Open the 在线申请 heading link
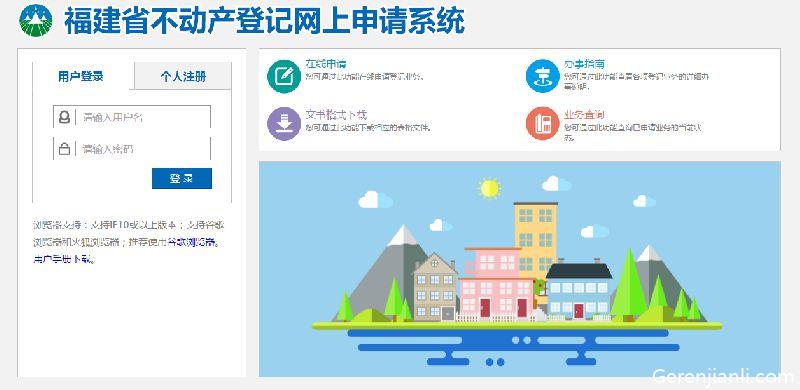Viewport: 800px width, 390px height. click(x=326, y=64)
